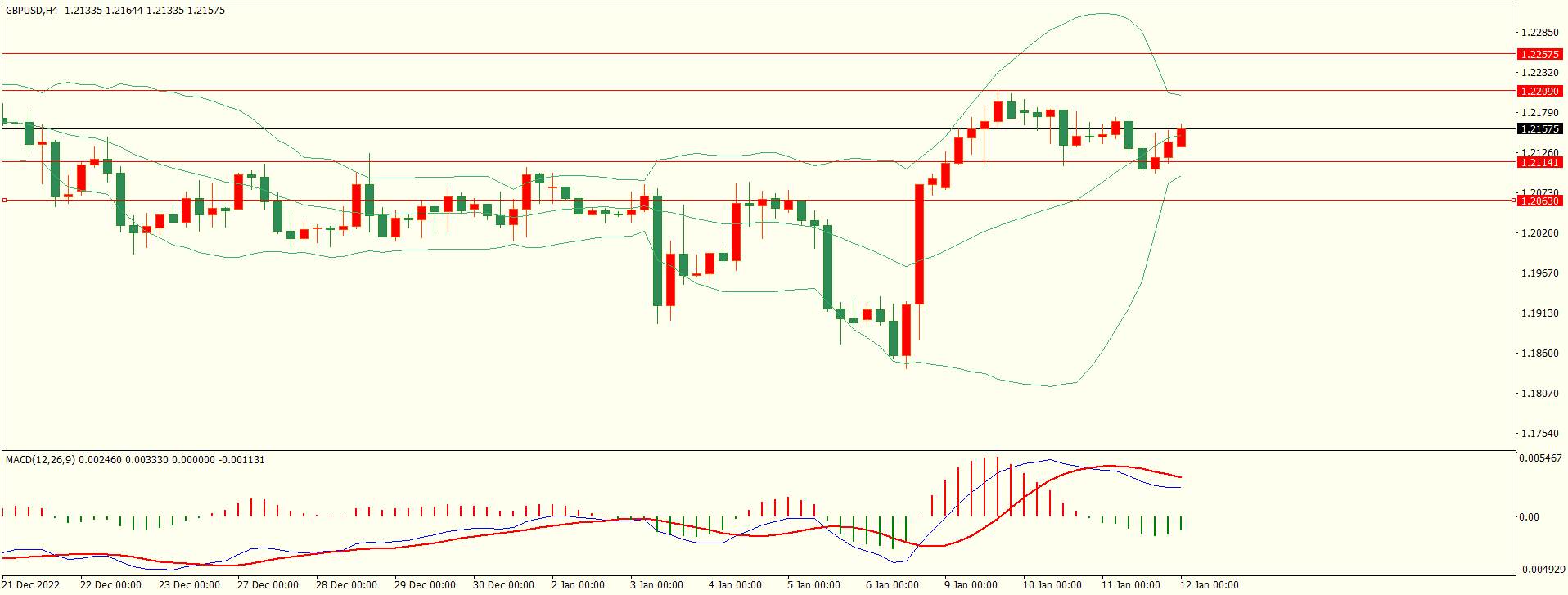
Task: Click the 12 Jan 00:00 date label
Action: (1209, 584)
